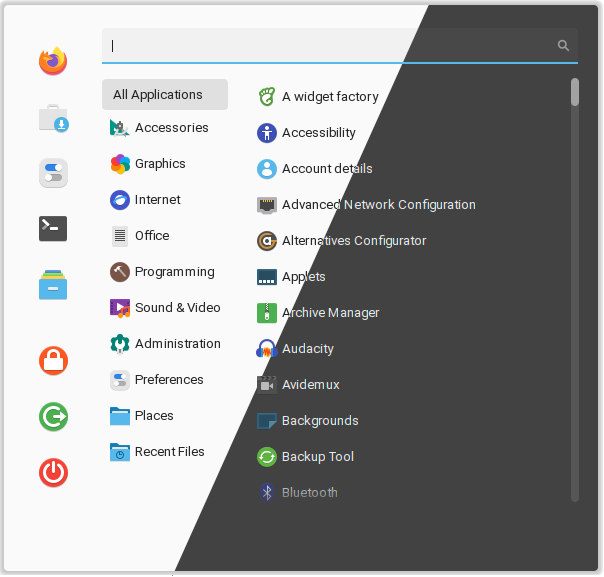This screenshot has height=577, width=604.
Task: Click the Account details avatar icon
Action: (x=267, y=169)
